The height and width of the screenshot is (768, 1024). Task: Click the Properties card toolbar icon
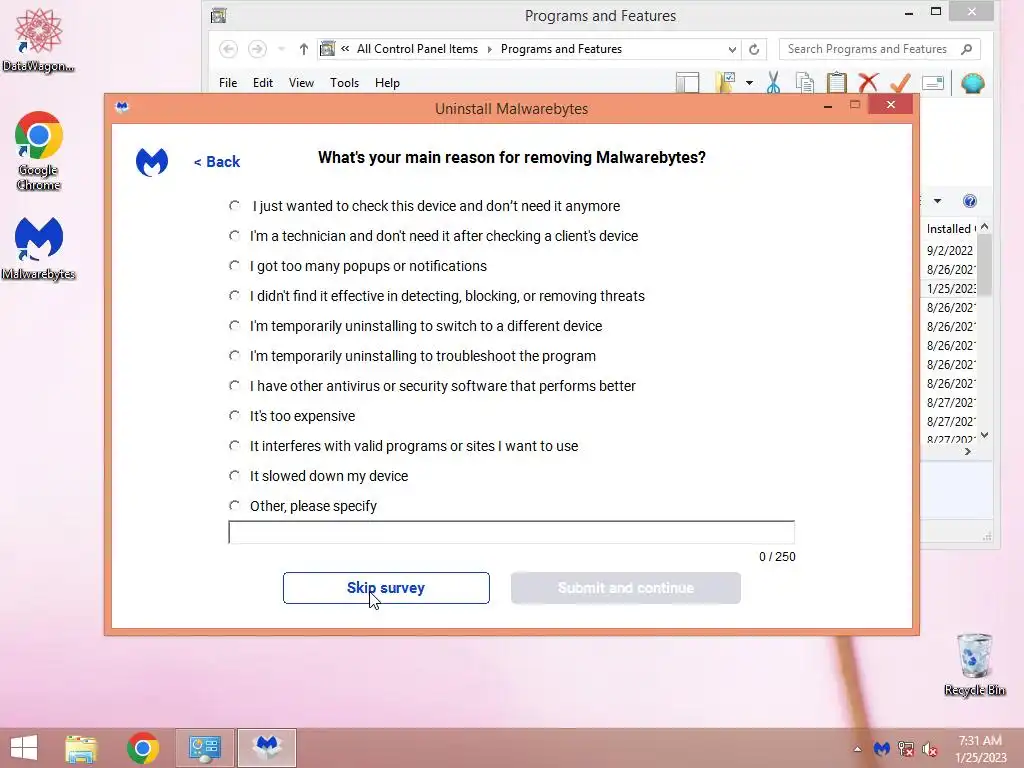933,83
